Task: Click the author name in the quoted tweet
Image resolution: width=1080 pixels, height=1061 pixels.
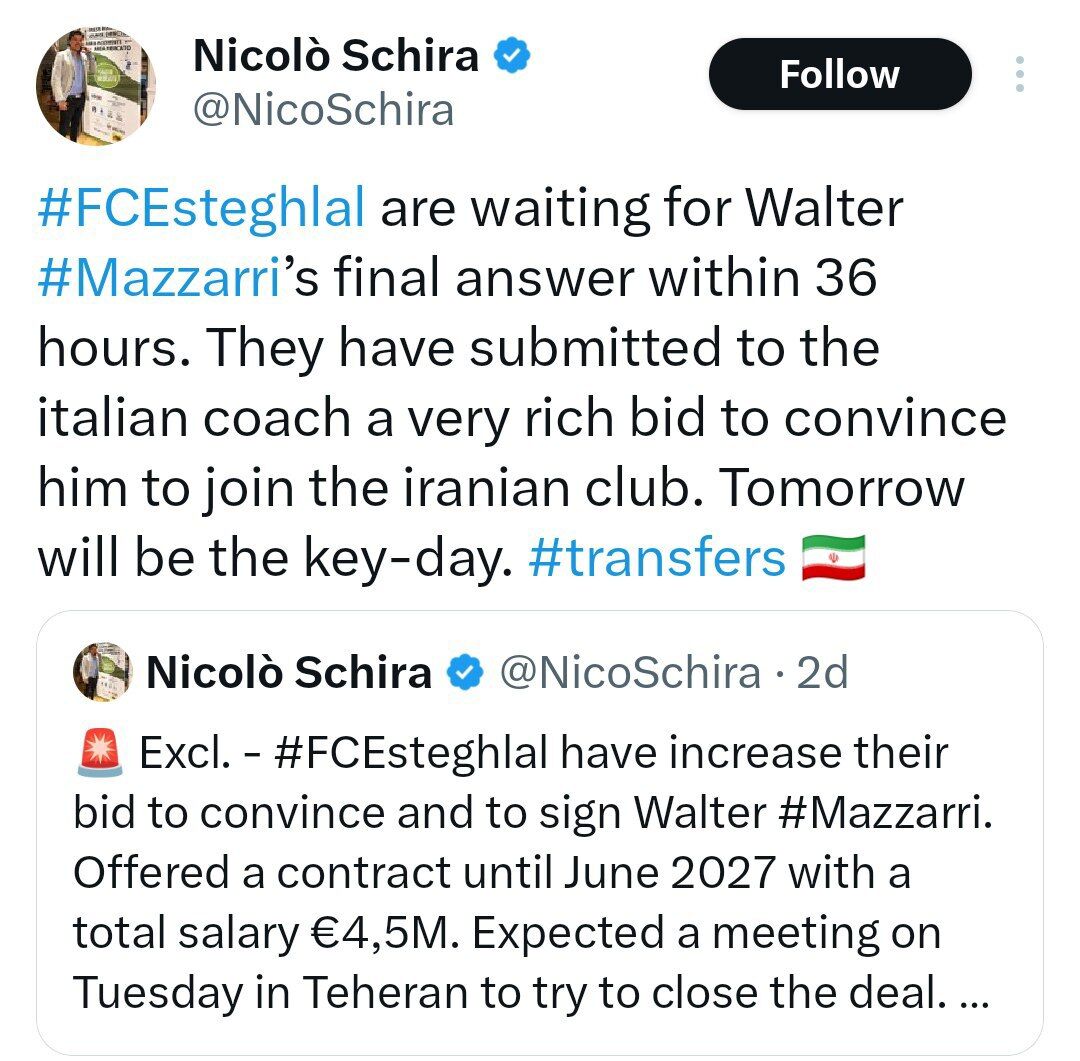Action: [x=288, y=673]
